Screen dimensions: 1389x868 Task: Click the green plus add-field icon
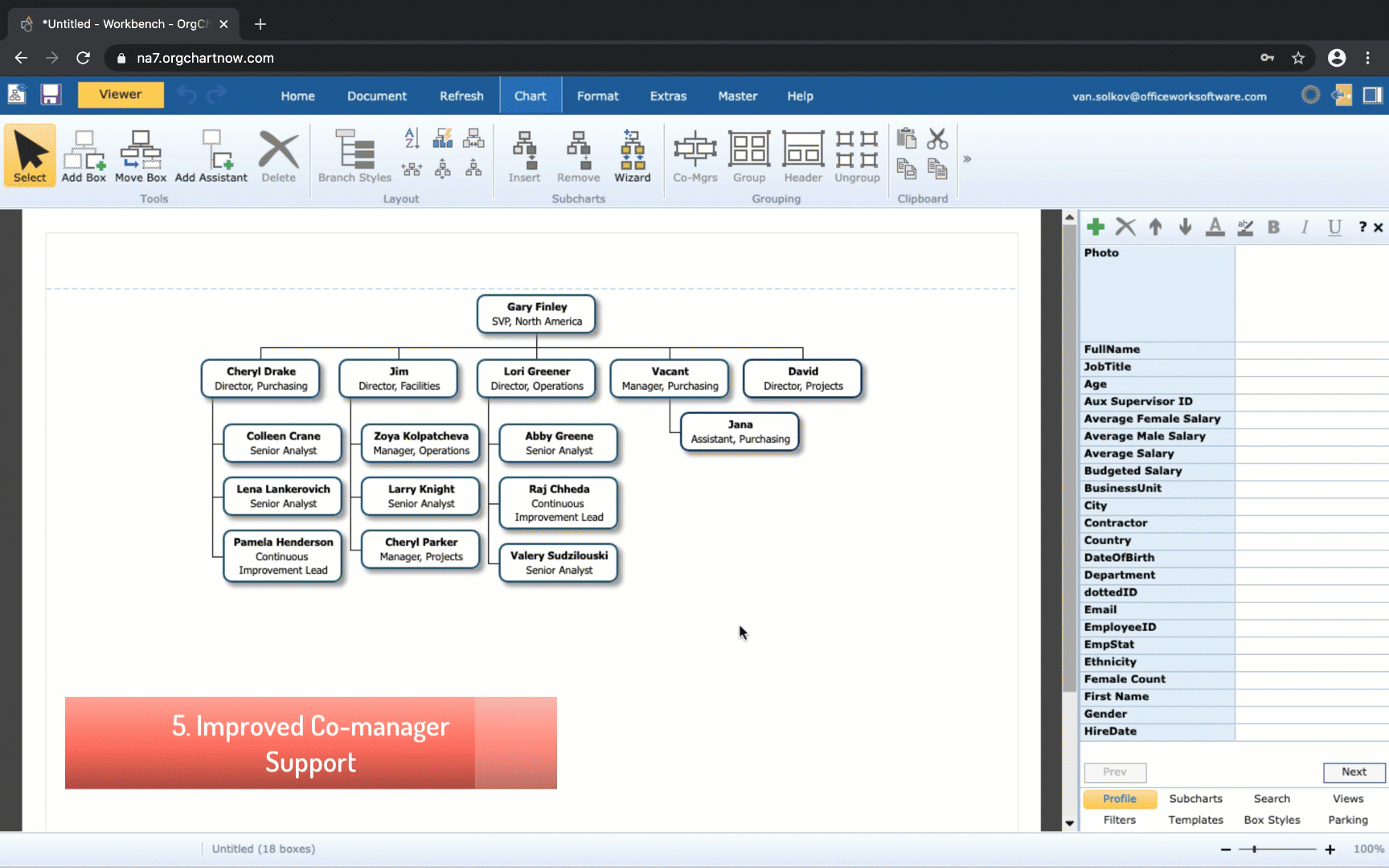click(1095, 227)
